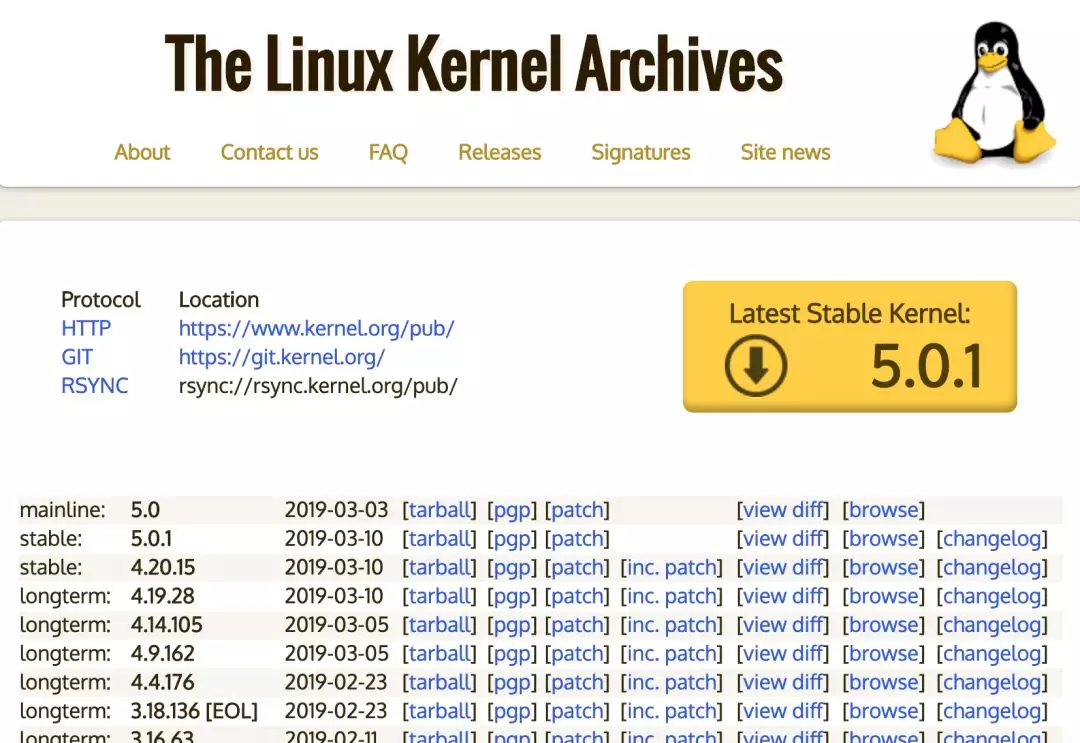The height and width of the screenshot is (743, 1080).
Task: Select version text 4.14.105
Action: point(167,625)
